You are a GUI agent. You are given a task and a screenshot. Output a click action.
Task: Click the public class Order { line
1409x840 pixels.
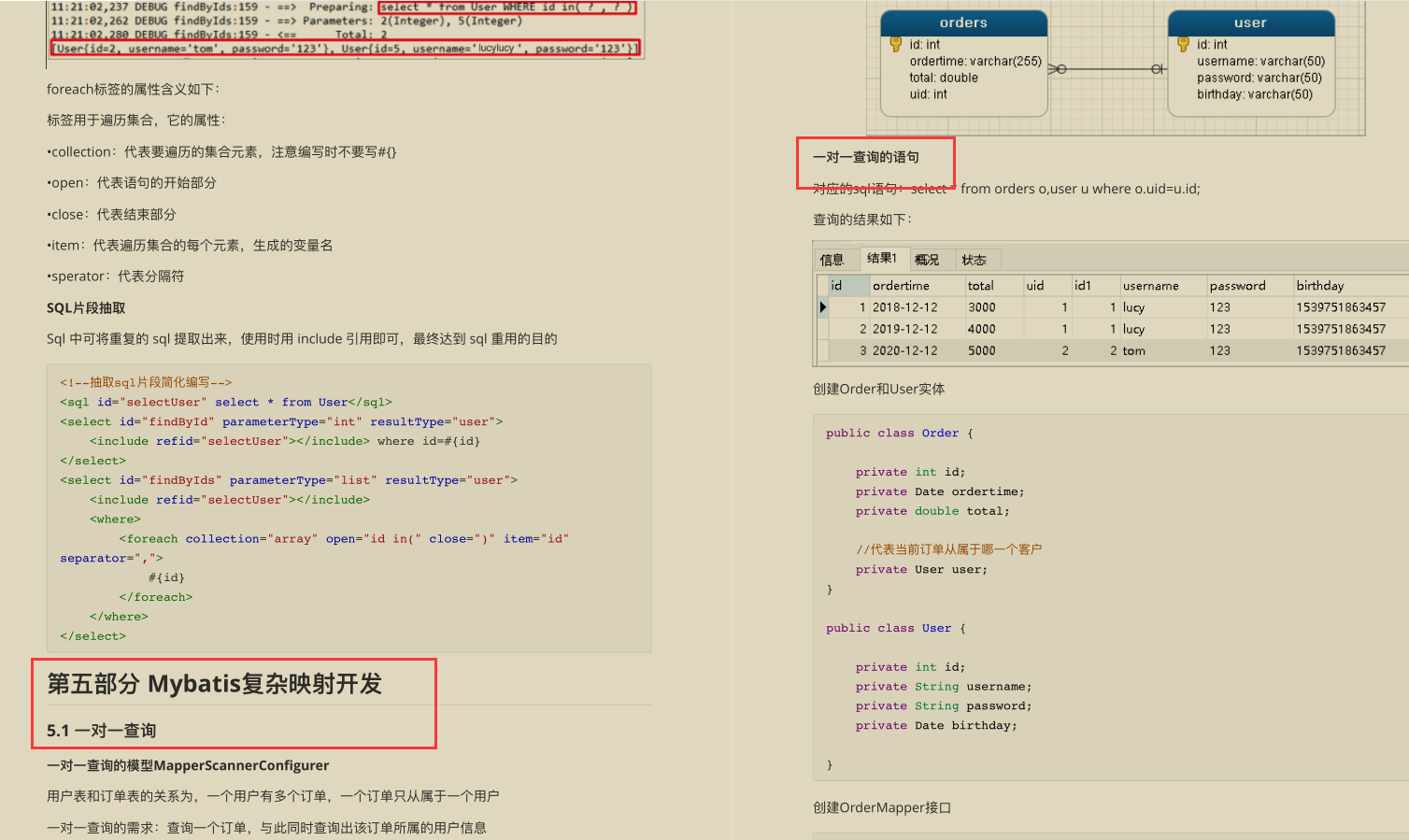click(x=900, y=434)
